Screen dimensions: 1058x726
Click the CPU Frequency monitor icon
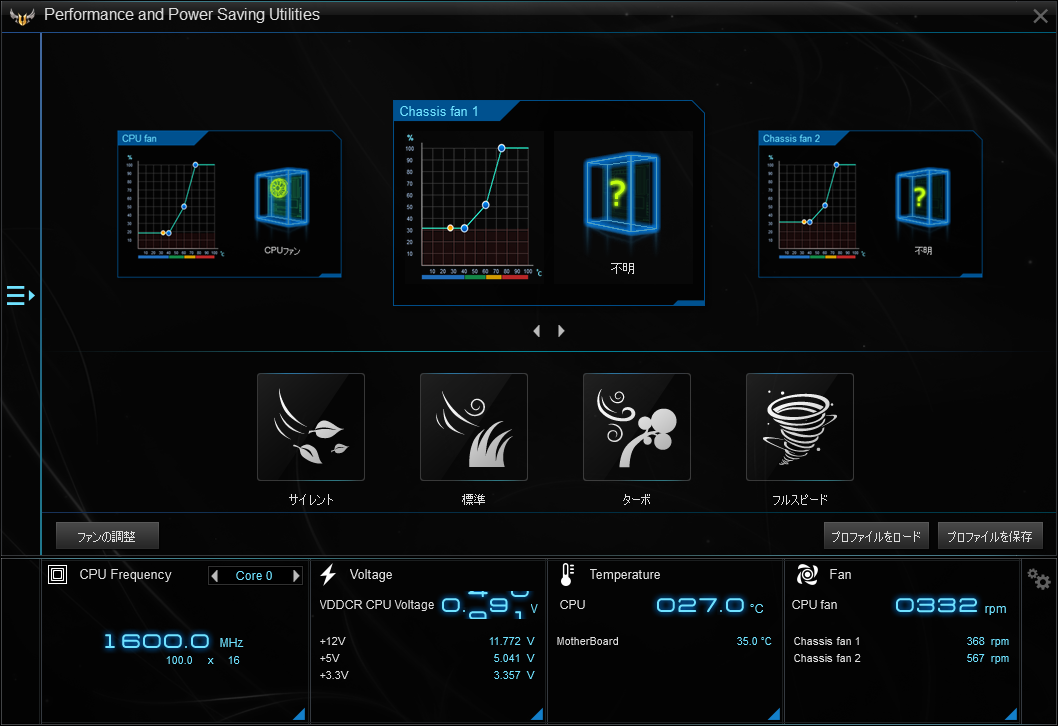(57, 574)
